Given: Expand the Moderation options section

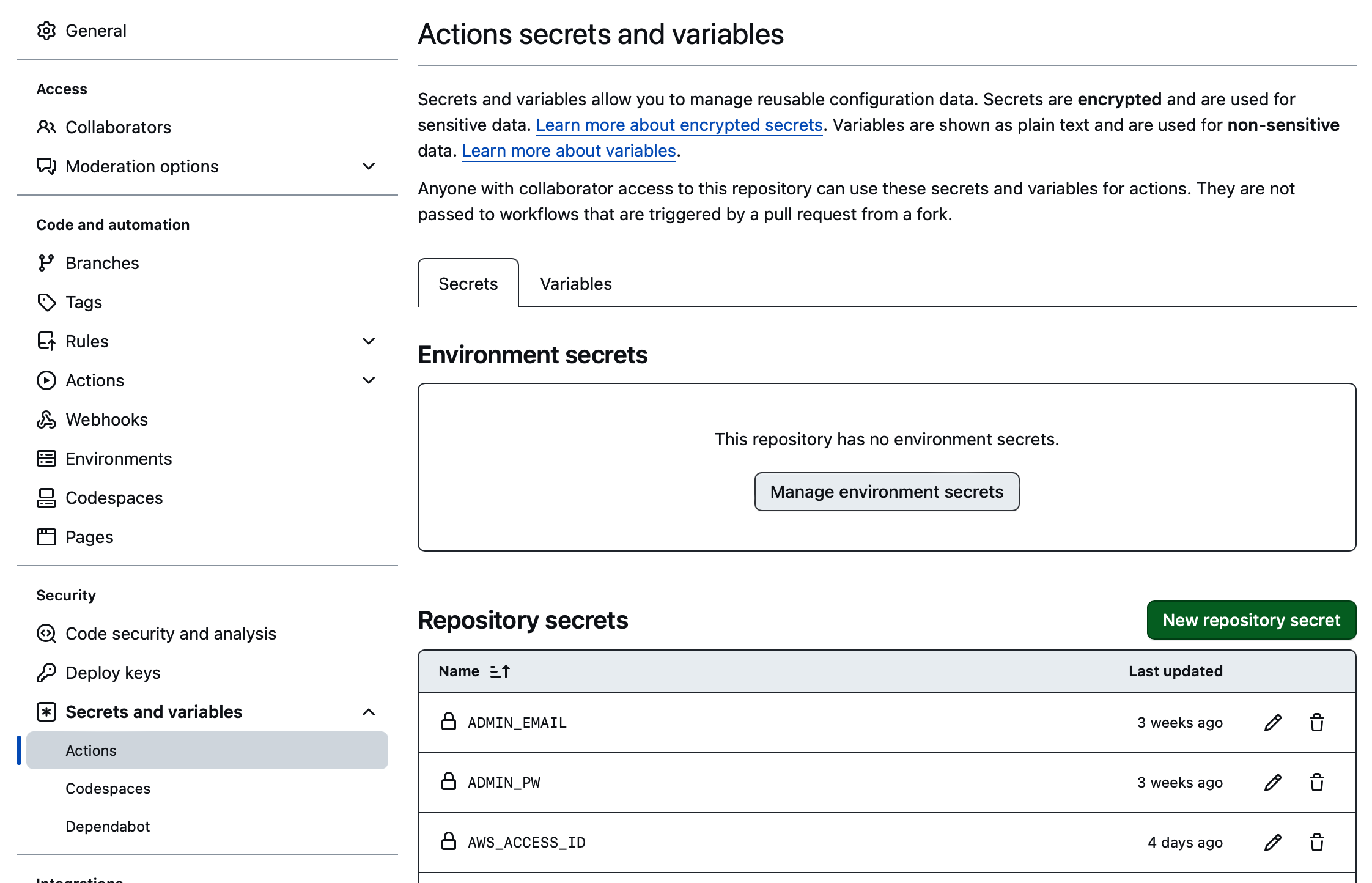Looking at the screenshot, I should [368, 166].
